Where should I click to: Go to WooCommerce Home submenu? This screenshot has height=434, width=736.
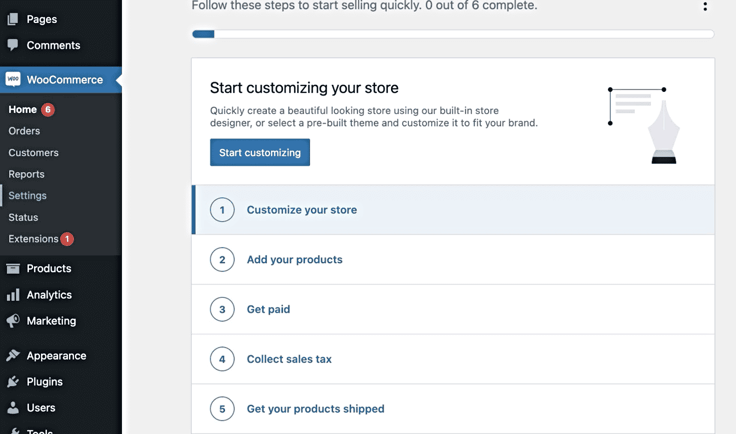(22, 109)
